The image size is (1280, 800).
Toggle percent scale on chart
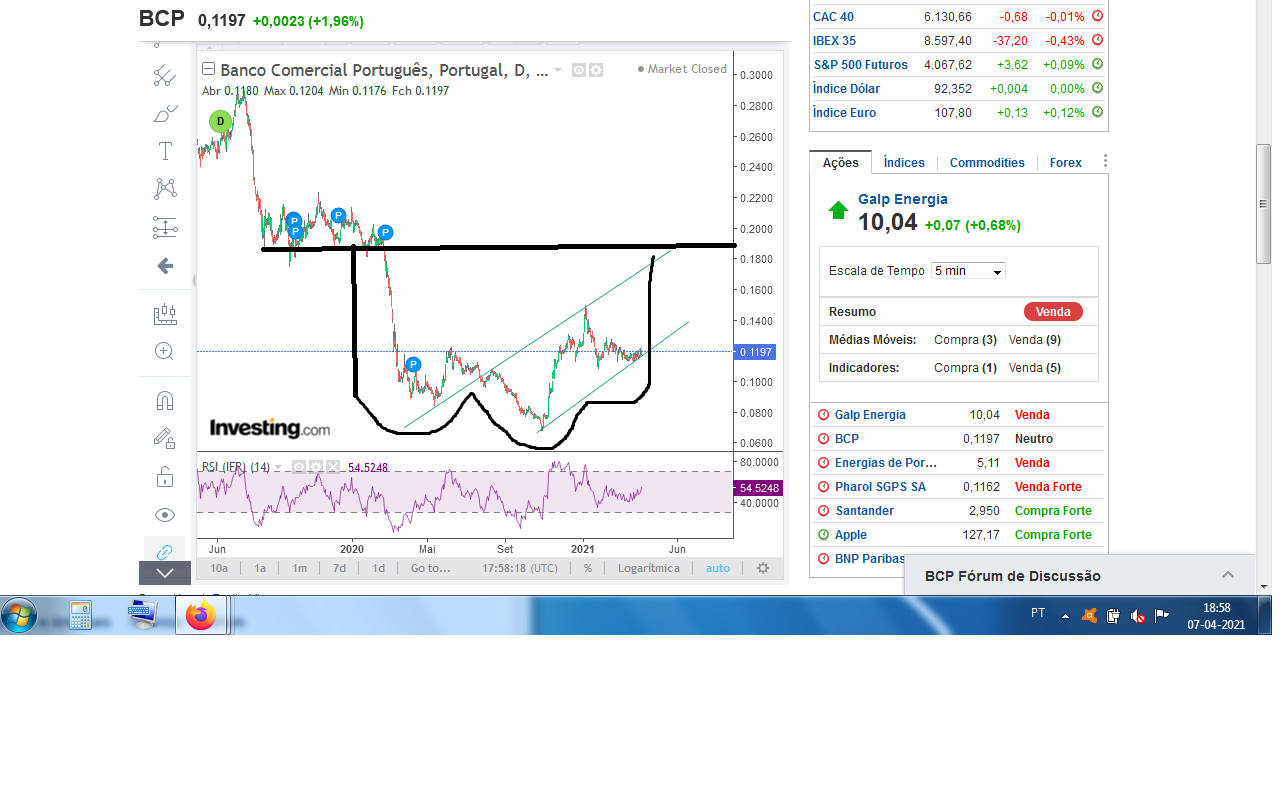tap(588, 568)
